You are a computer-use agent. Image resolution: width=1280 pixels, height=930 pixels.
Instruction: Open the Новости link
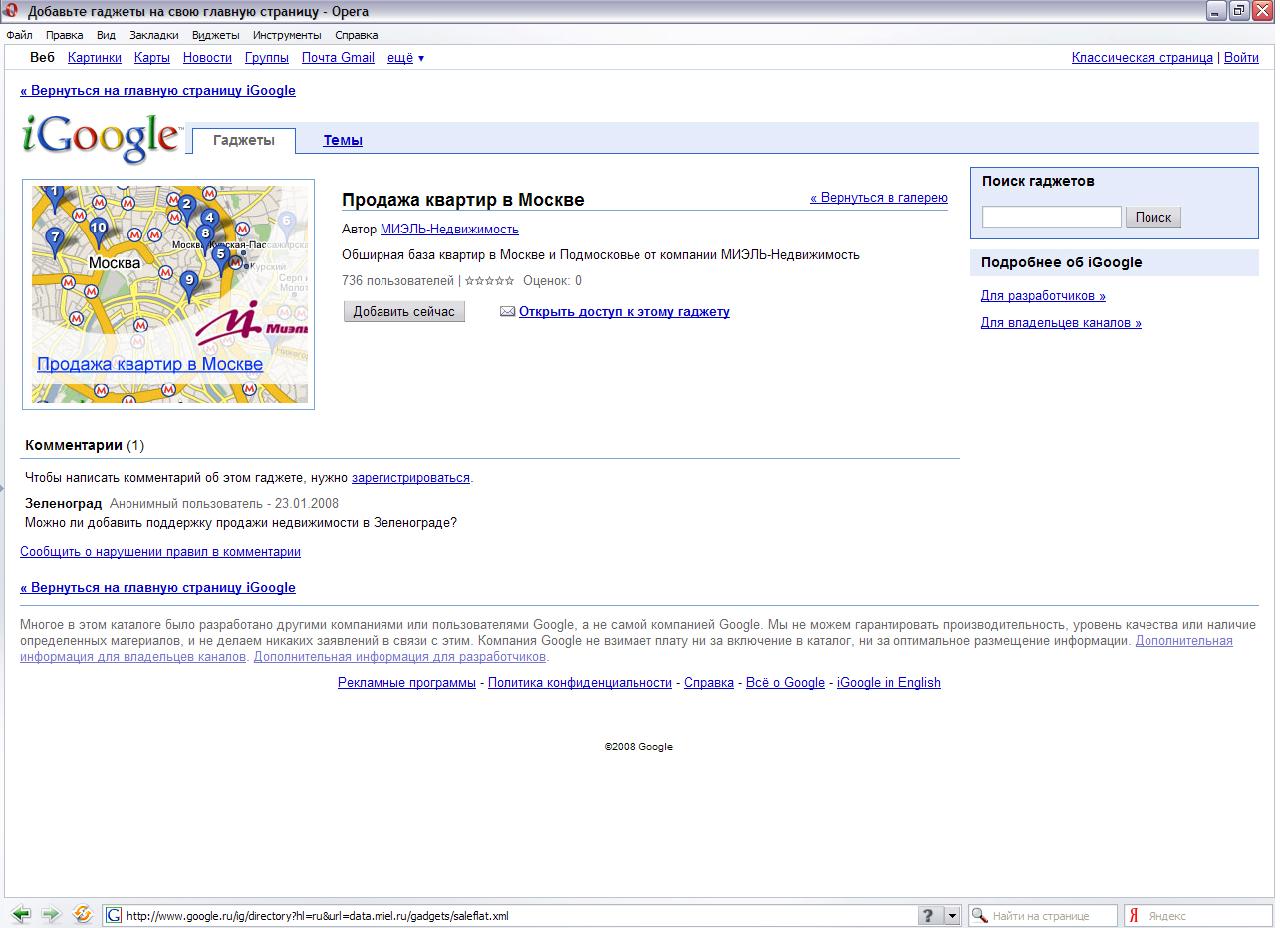[207, 58]
